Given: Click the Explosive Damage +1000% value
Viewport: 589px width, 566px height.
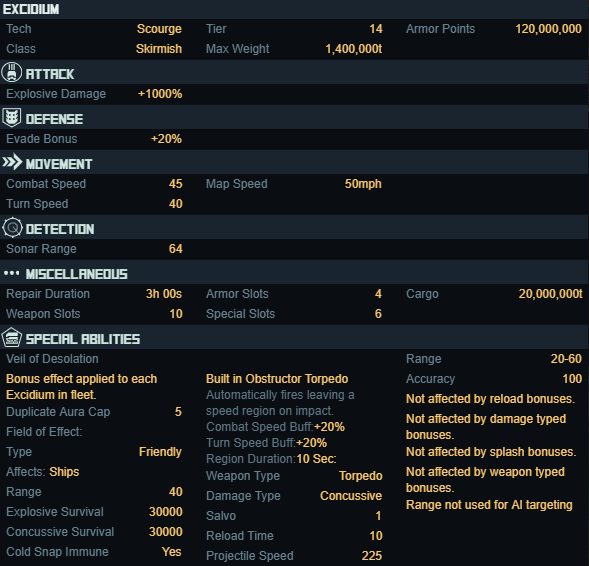Looking at the screenshot, I should point(160,94).
